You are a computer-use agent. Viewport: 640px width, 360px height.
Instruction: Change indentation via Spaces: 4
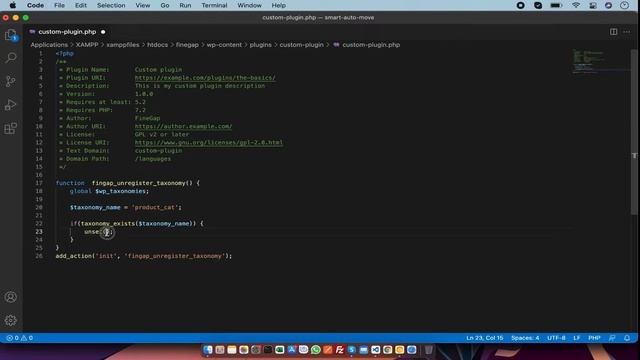coord(525,338)
